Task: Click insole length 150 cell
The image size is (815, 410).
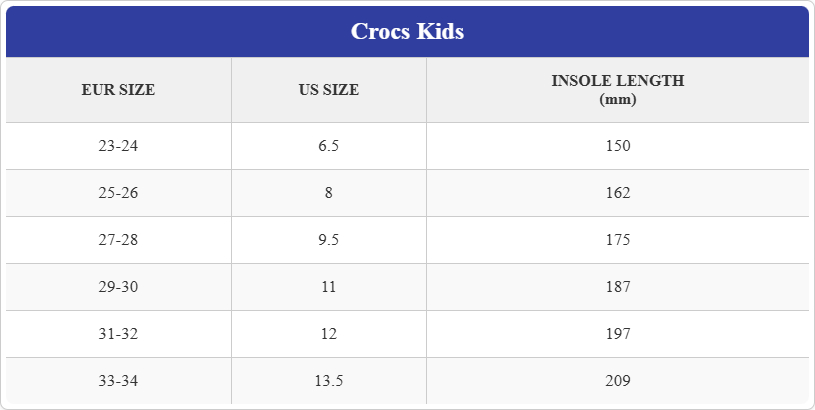Action: (617, 146)
